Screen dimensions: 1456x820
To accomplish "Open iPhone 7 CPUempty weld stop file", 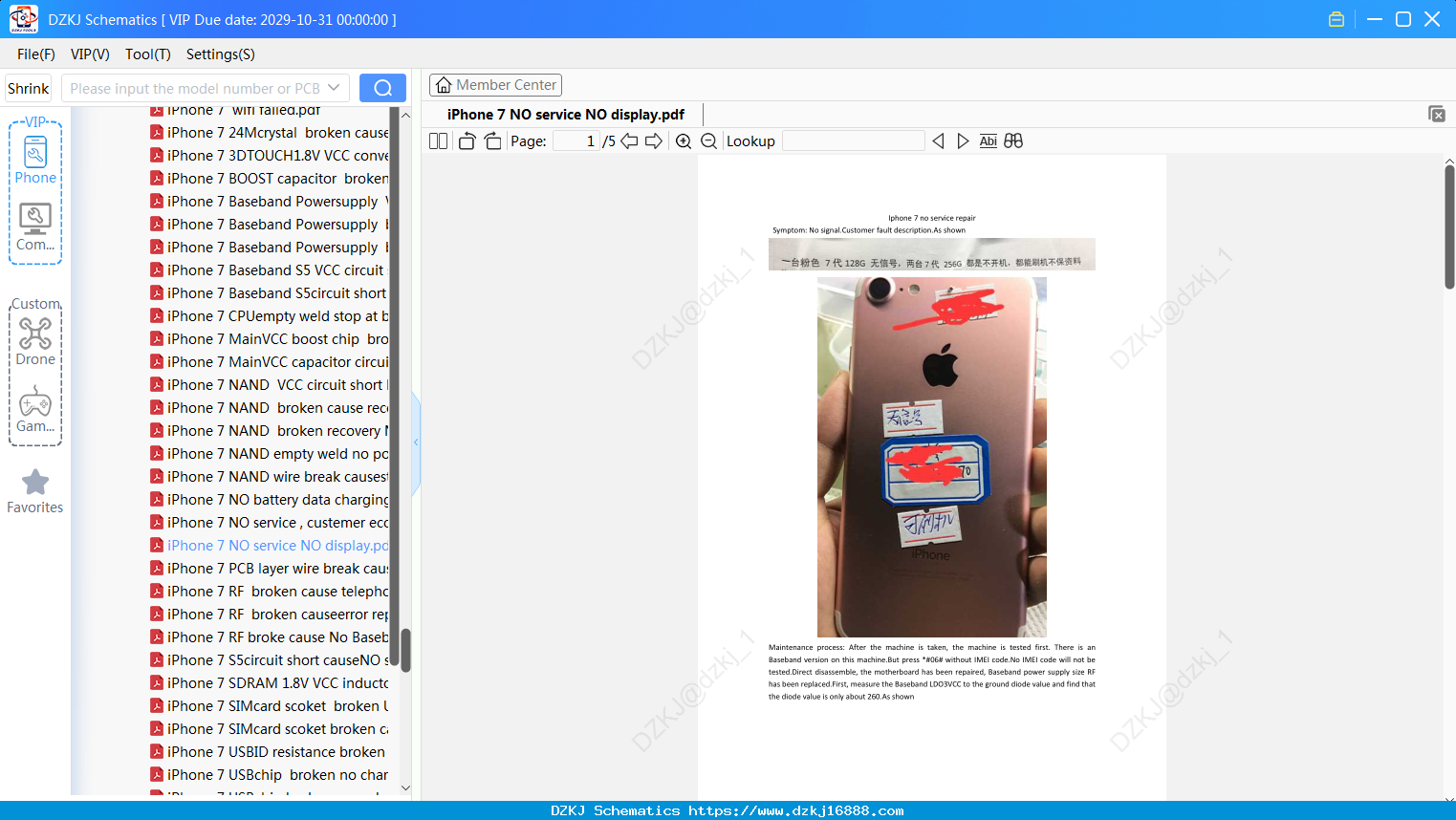I will click(x=270, y=316).
